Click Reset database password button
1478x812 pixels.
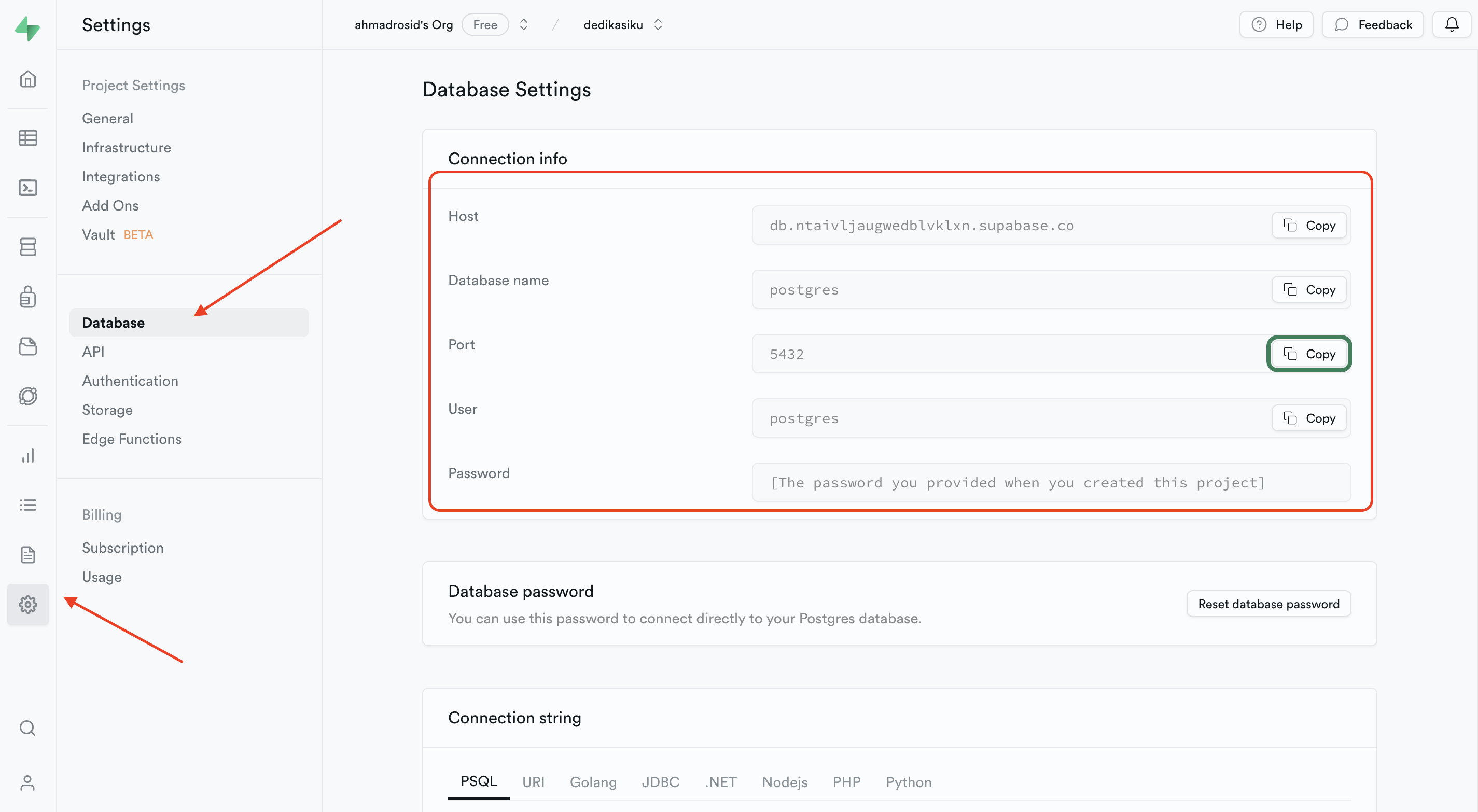[1269, 603]
